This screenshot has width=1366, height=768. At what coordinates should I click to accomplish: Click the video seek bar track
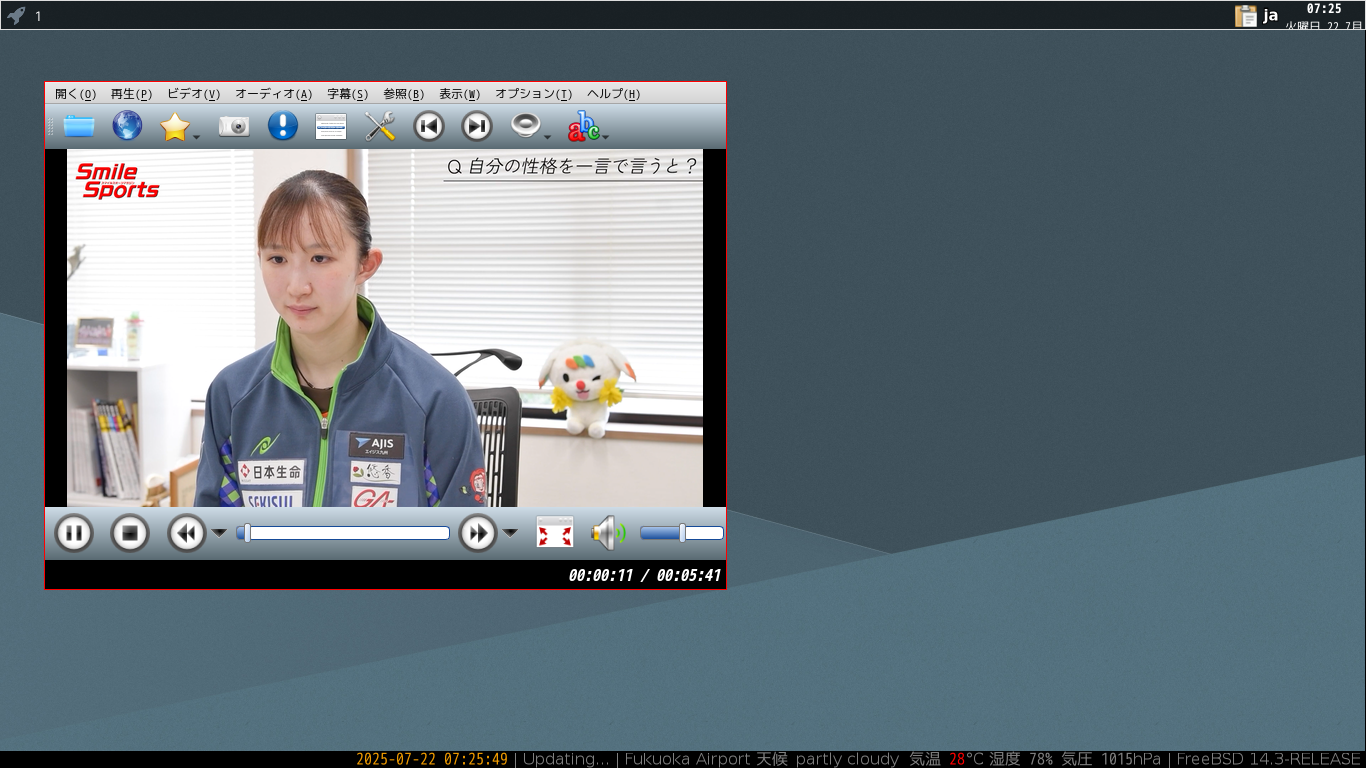point(343,533)
